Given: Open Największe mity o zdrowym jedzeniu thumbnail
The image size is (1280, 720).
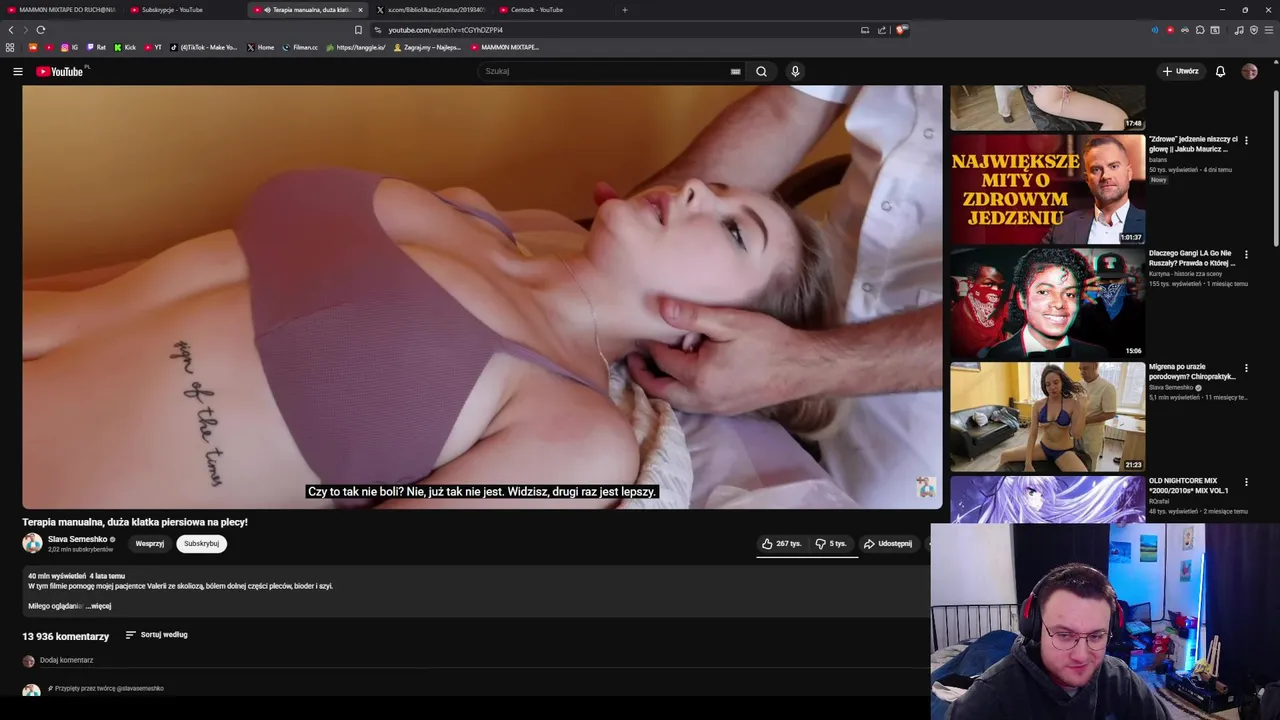Looking at the screenshot, I should [x=1047, y=189].
